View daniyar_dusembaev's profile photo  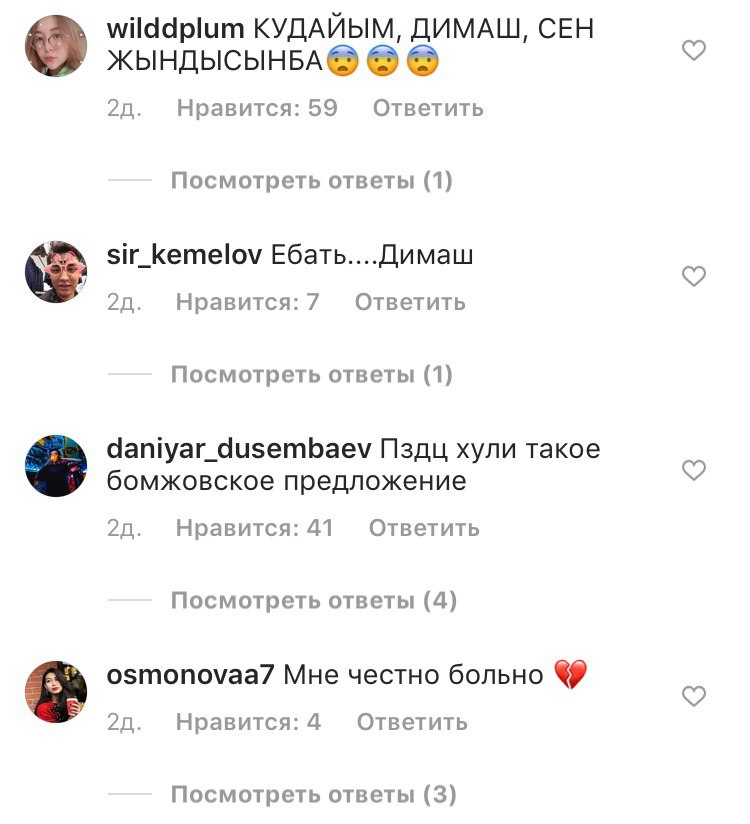[x=56, y=466]
